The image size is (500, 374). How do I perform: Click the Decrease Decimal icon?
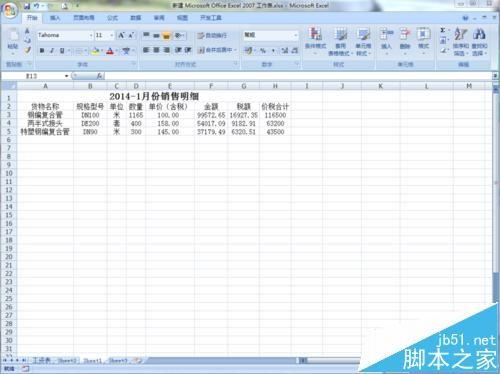[x=295, y=51]
